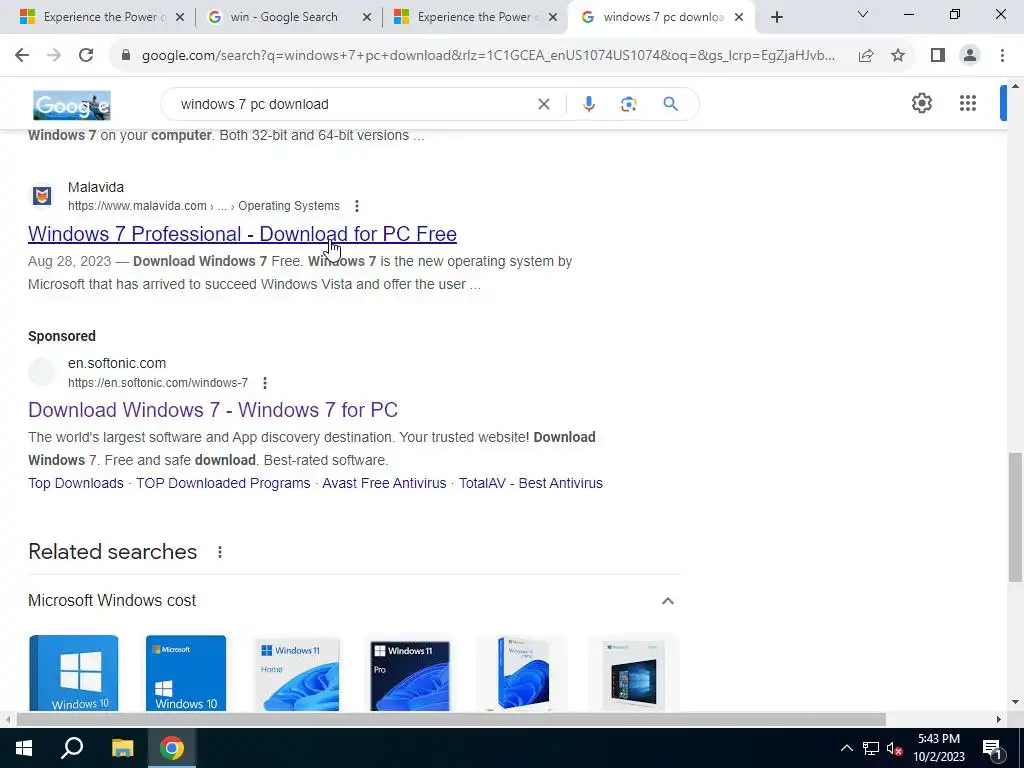Share this page using the share icon
This screenshot has height=768, width=1024.
coord(866,56)
